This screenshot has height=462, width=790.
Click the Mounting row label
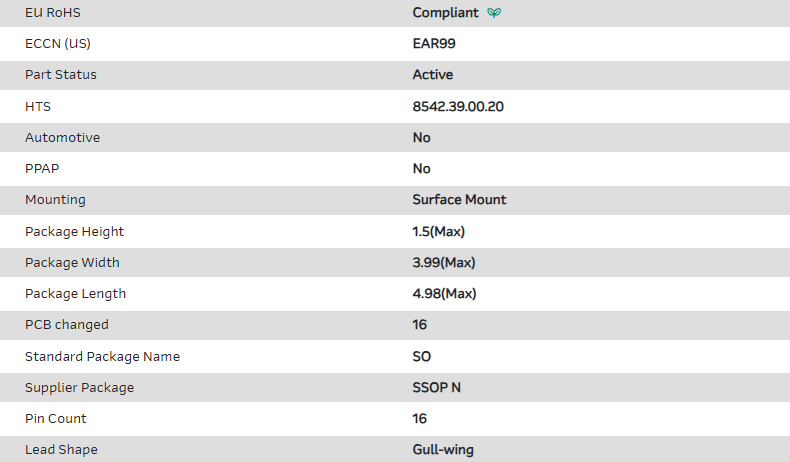[55, 199]
